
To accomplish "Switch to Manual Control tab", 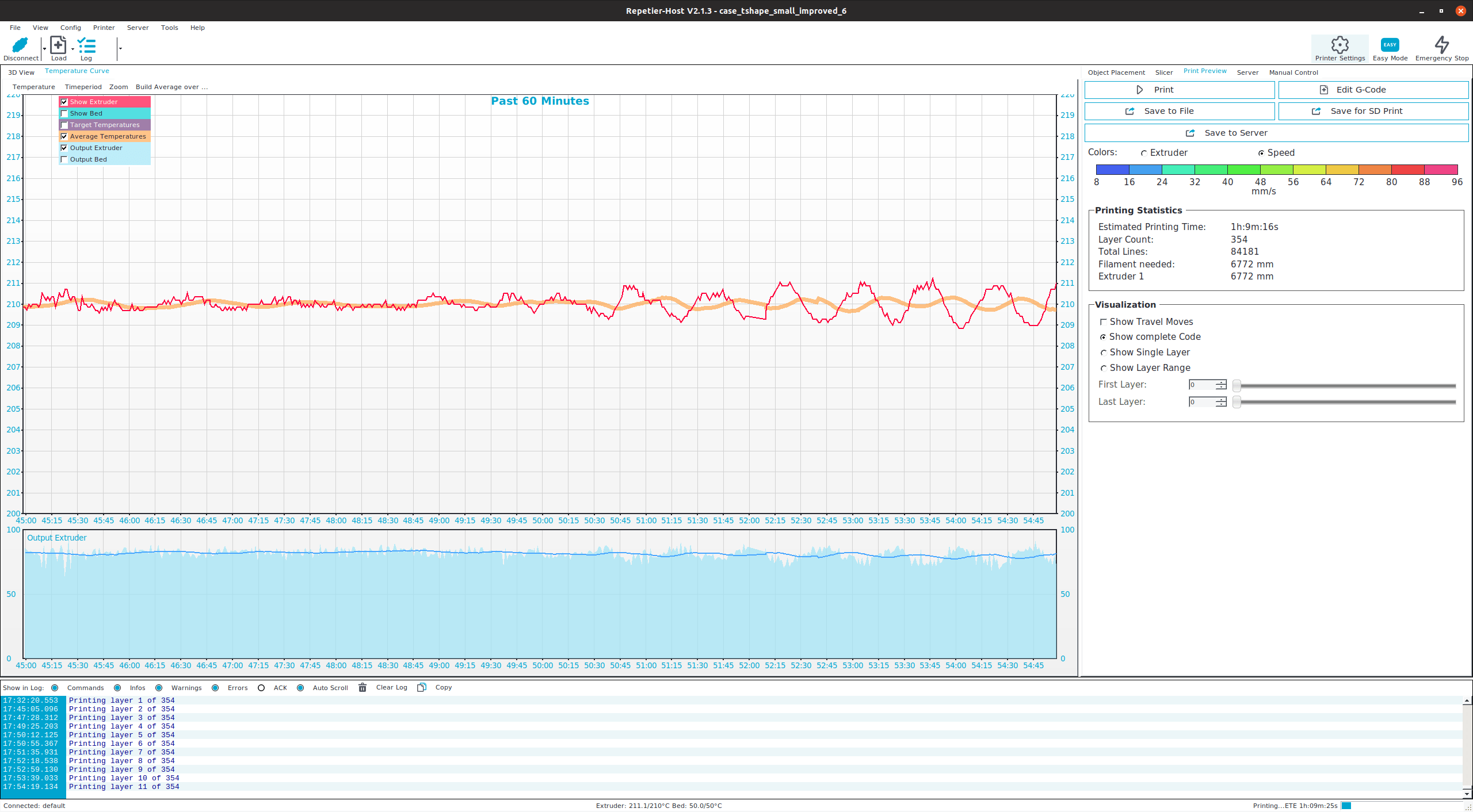I will pyautogui.click(x=1293, y=72).
